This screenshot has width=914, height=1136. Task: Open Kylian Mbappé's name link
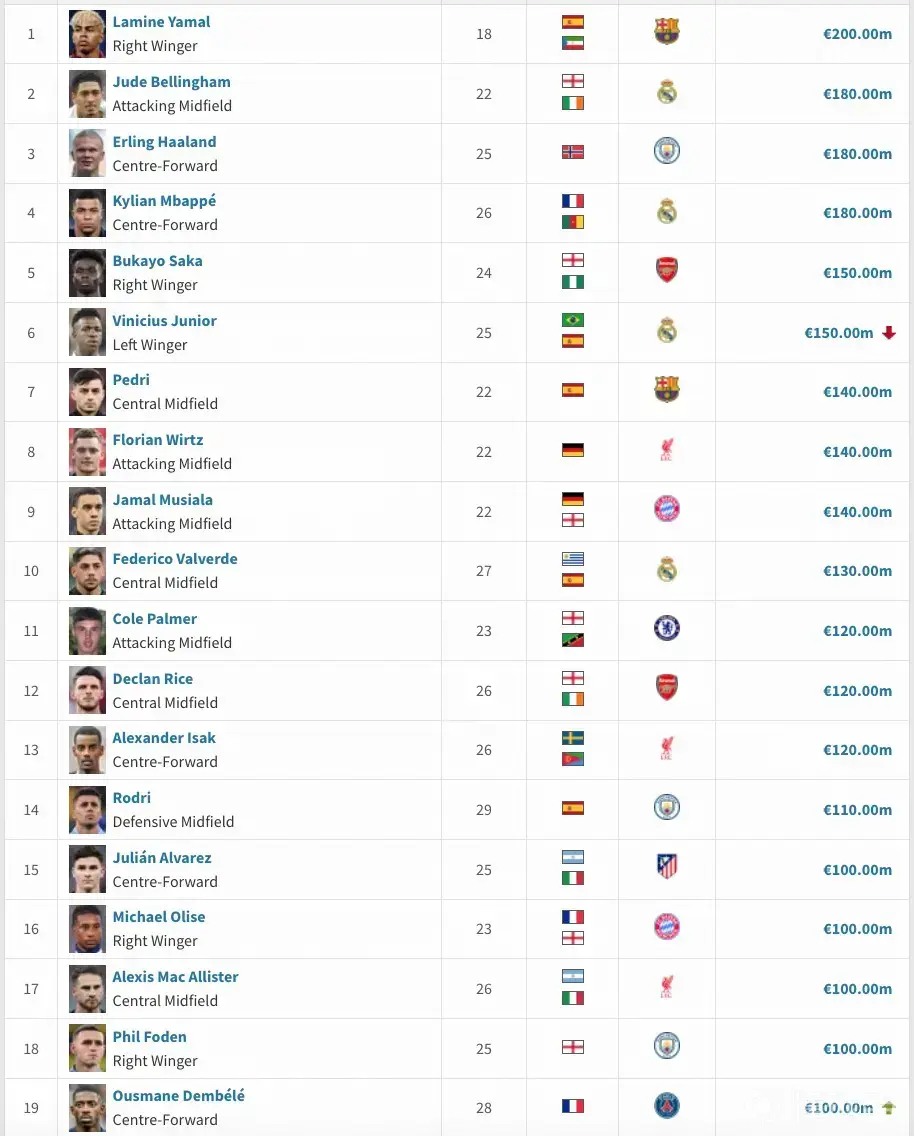point(164,201)
